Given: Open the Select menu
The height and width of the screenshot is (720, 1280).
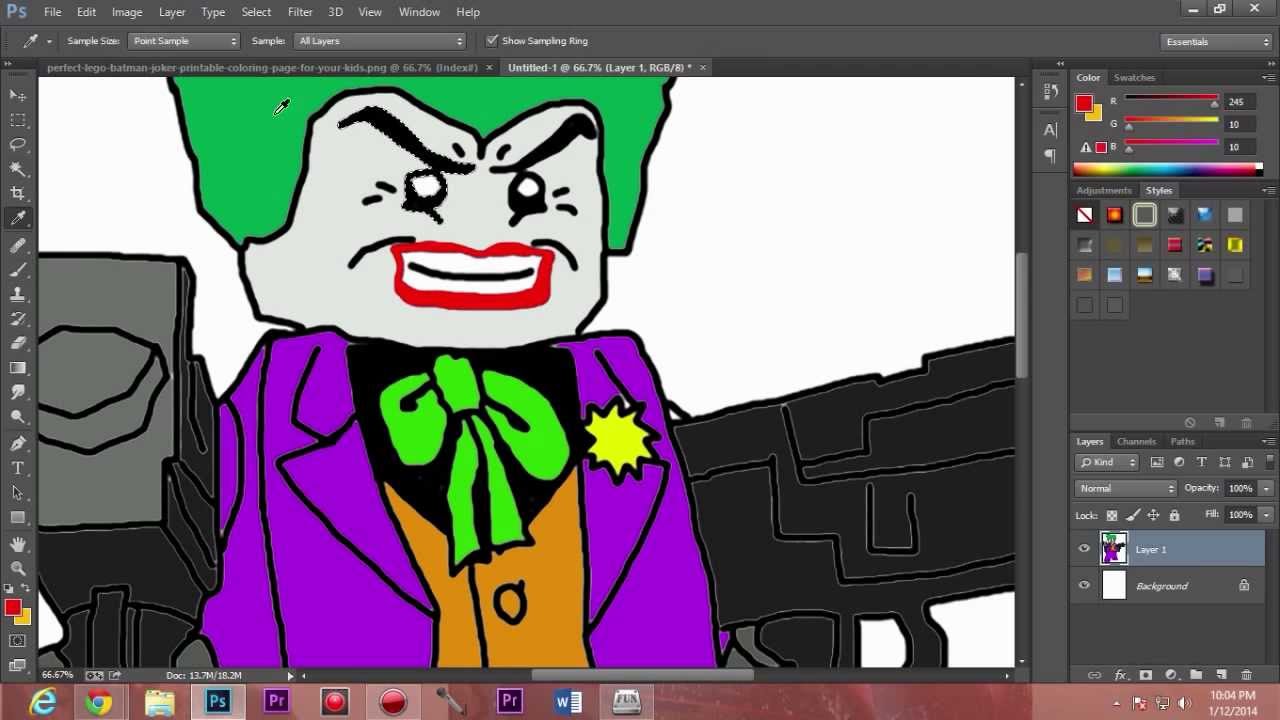Looking at the screenshot, I should [x=256, y=12].
